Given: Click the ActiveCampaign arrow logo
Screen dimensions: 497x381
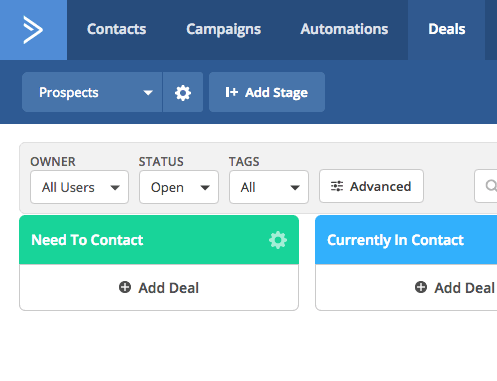Looking at the screenshot, I should 33,30.
